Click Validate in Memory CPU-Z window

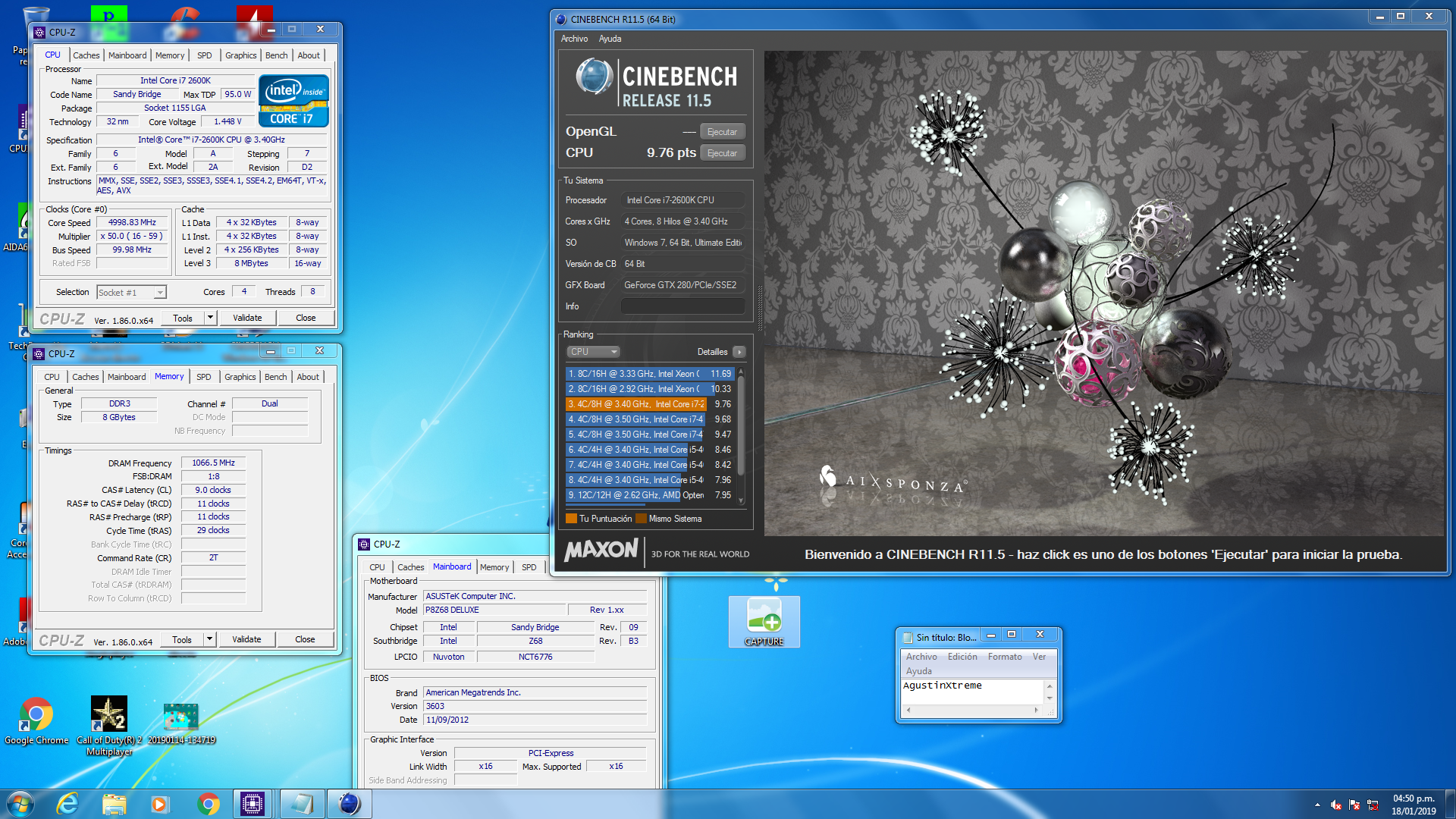(246, 639)
